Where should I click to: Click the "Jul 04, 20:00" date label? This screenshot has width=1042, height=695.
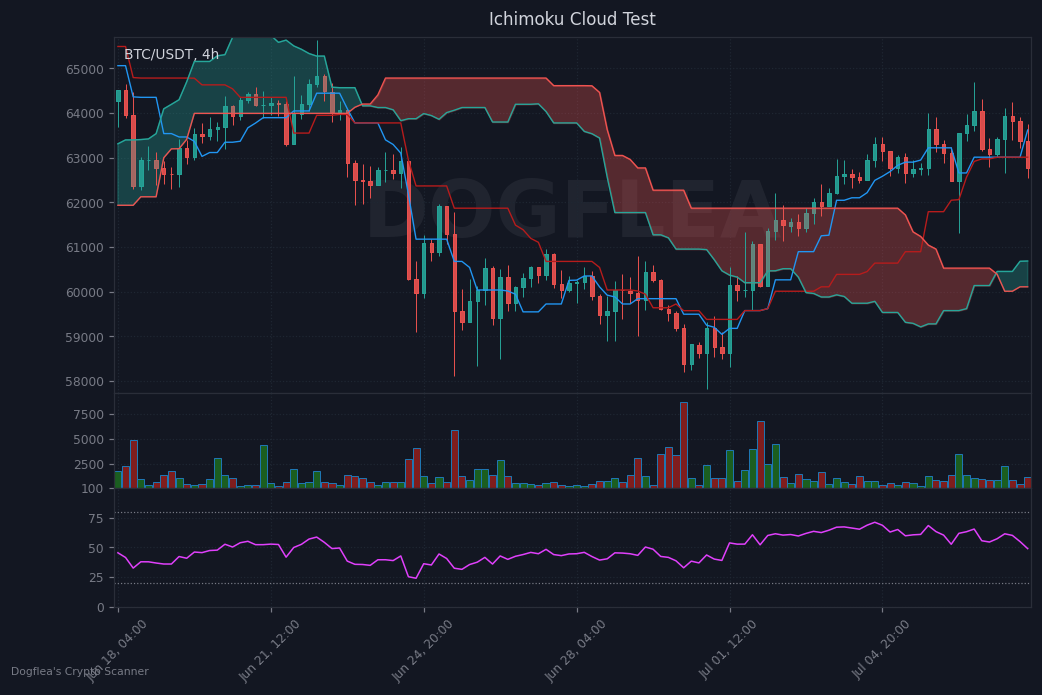coord(881,650)
